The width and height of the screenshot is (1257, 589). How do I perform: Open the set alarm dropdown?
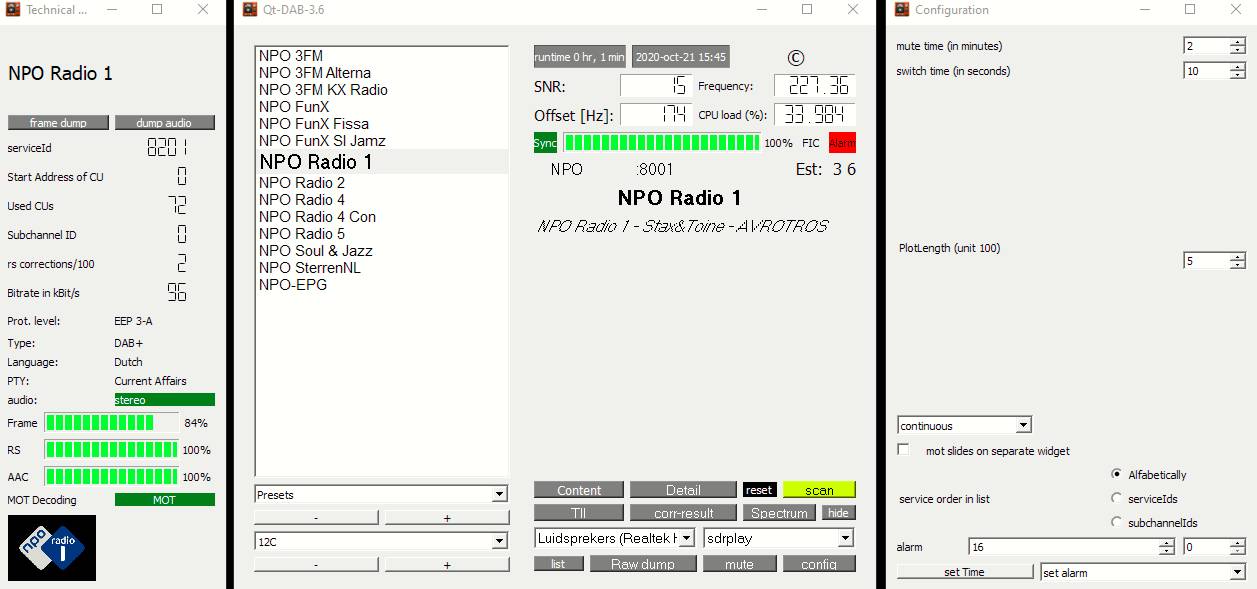(1142, 572)
